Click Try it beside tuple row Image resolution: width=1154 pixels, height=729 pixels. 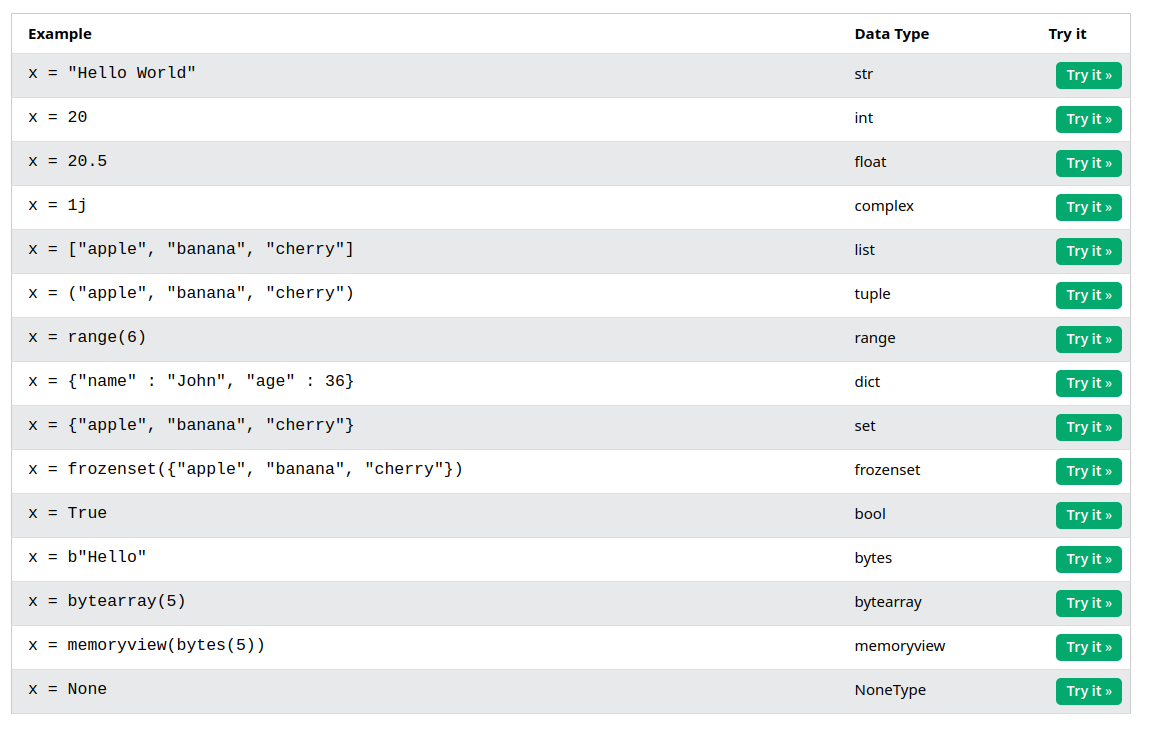[x=1088, y=296]
